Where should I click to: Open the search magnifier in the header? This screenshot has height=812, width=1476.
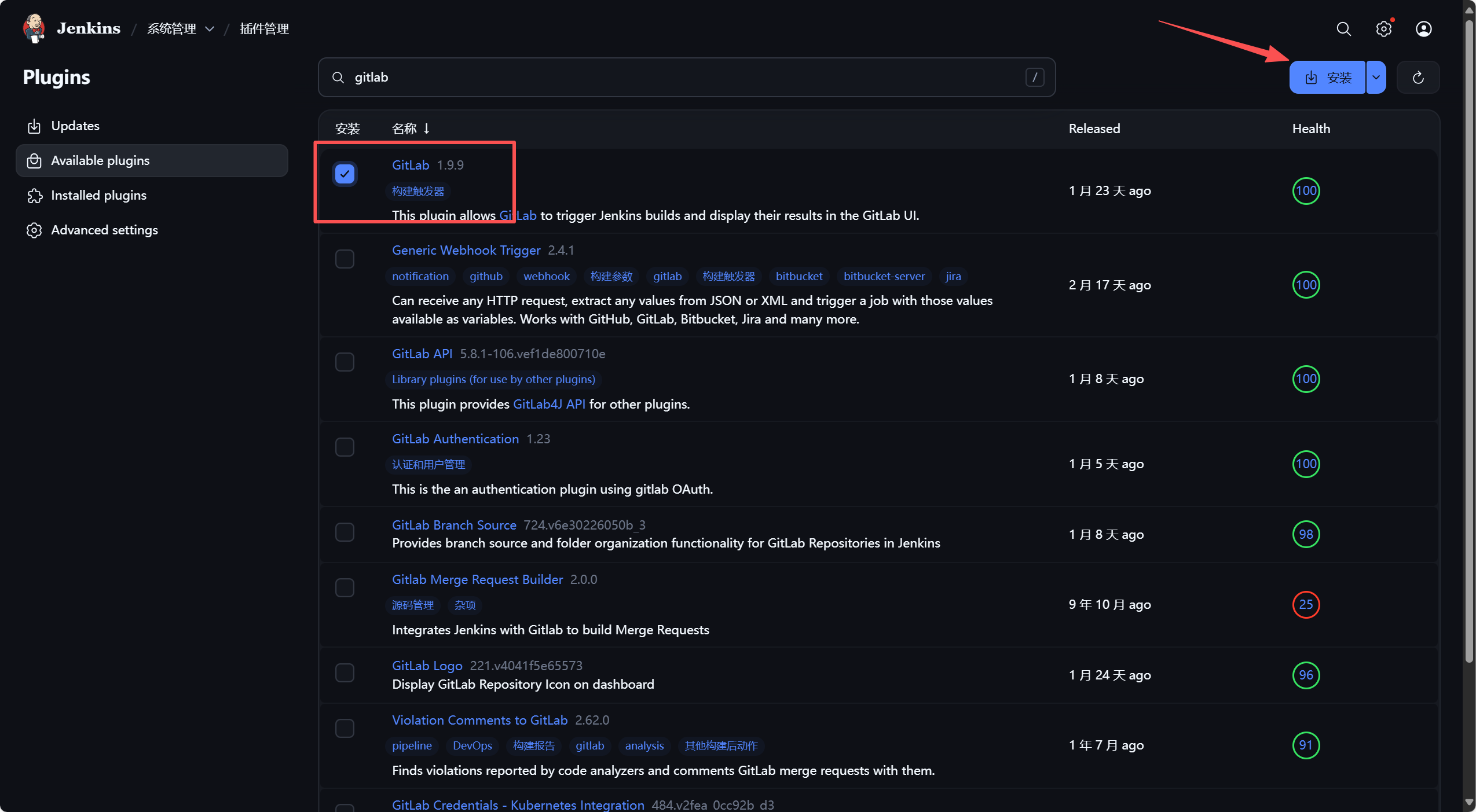click(x=1343, y=29)
